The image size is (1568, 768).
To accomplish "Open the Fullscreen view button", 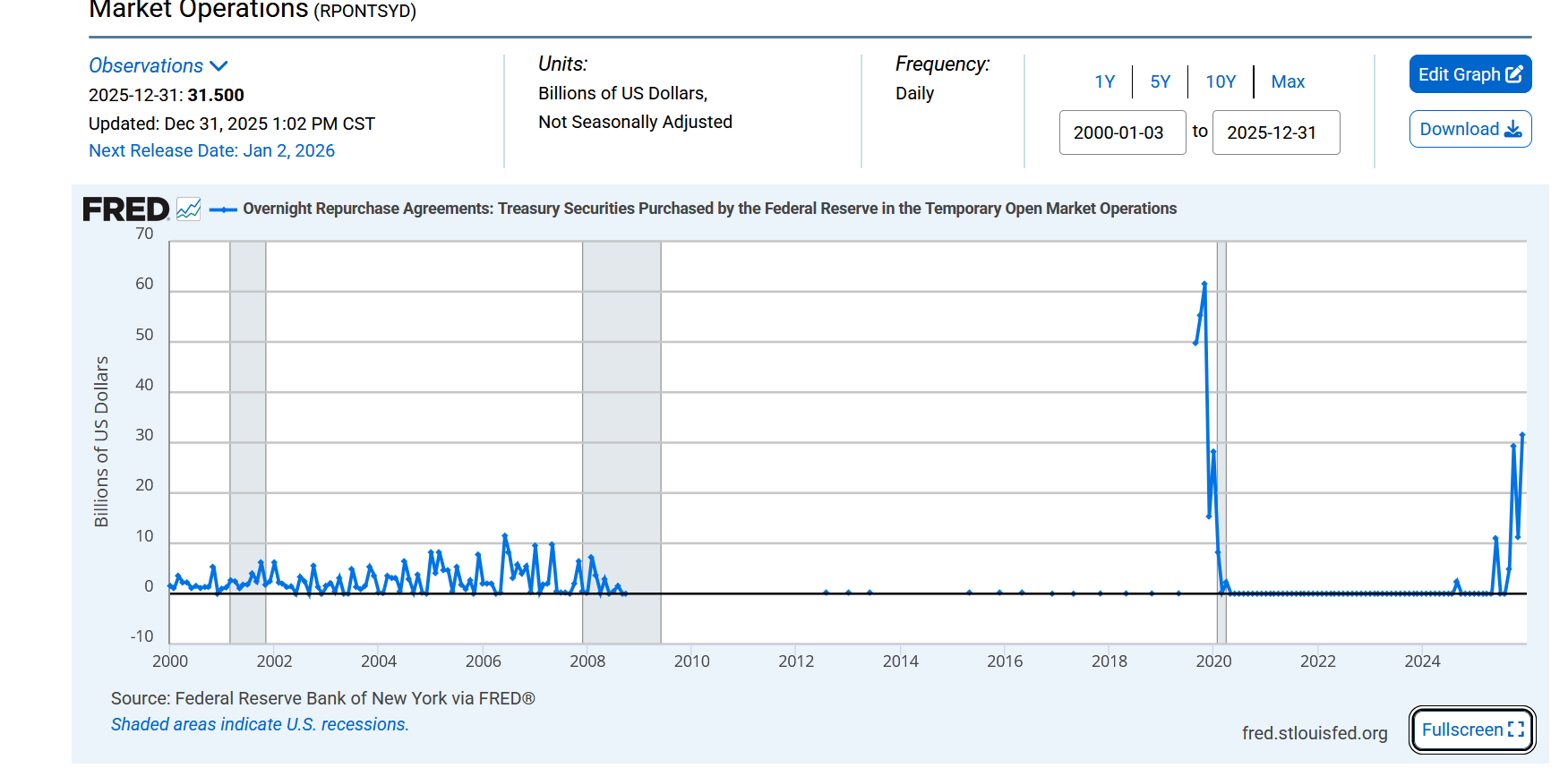I will [1471, 730].
